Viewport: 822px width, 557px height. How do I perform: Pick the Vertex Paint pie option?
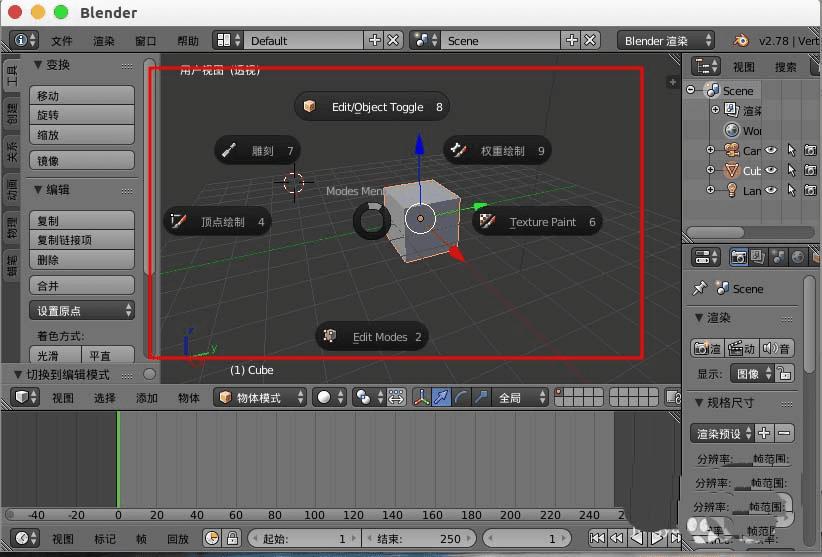(x=179, y=222)
